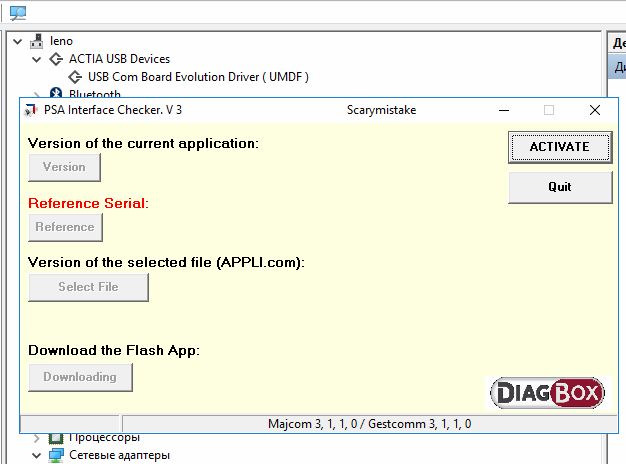This screenshot has width=626, height=464.
Task: Click 'Download the Flash App' label
Action: point(114,350)
